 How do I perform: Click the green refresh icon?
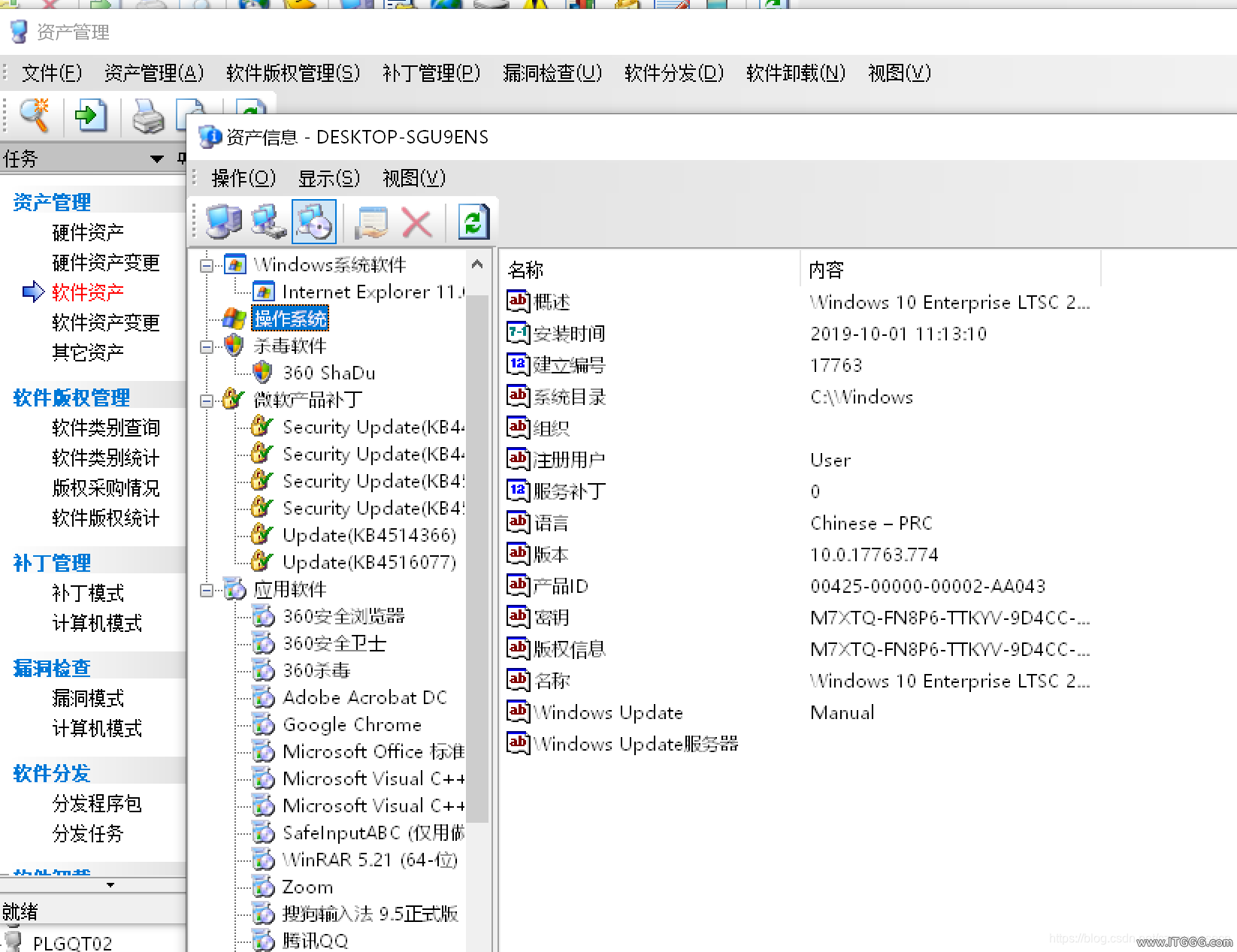473,222
